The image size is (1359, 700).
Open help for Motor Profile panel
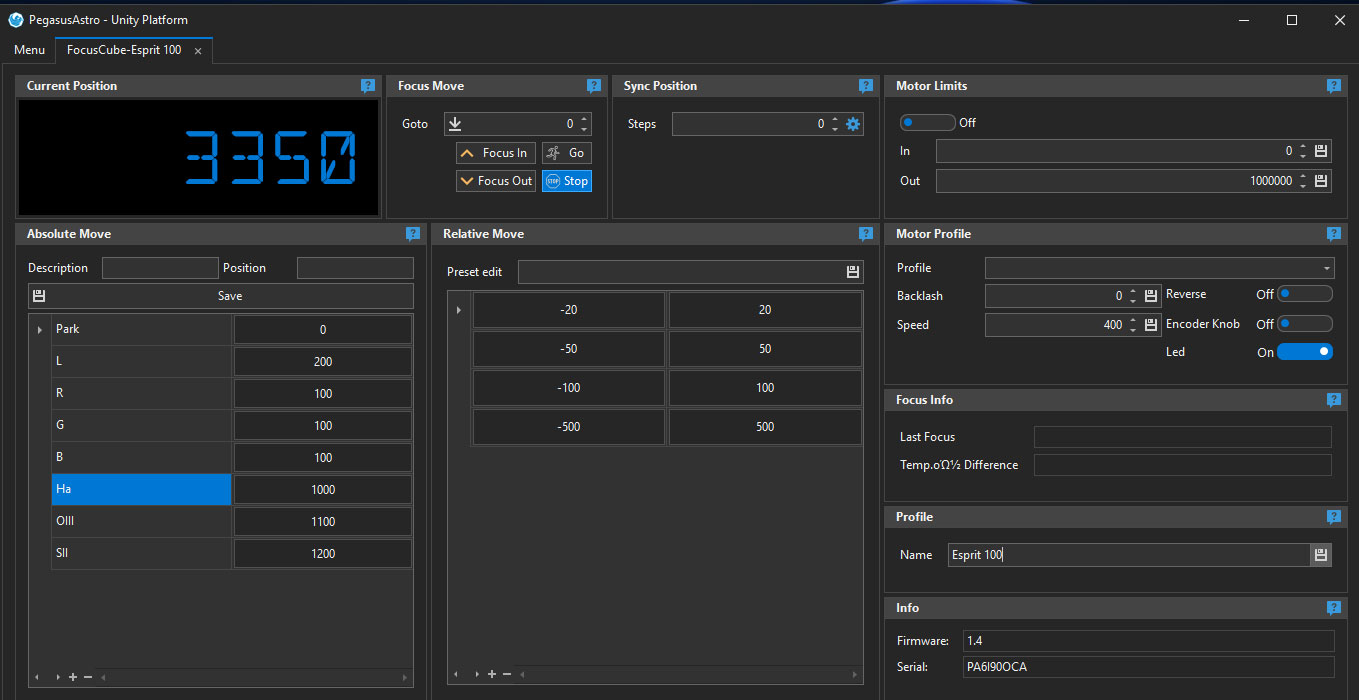pos(1334,234)
